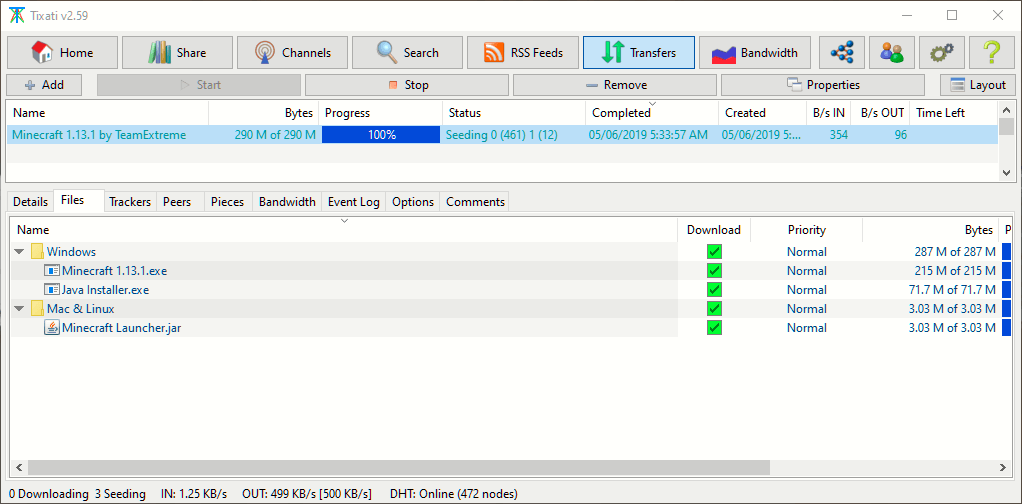Click OUT: 499 KB/s [500 KB/s] status
Image resolution: width=1022 pixels, height=504 pixels.
tap(306, 494)
